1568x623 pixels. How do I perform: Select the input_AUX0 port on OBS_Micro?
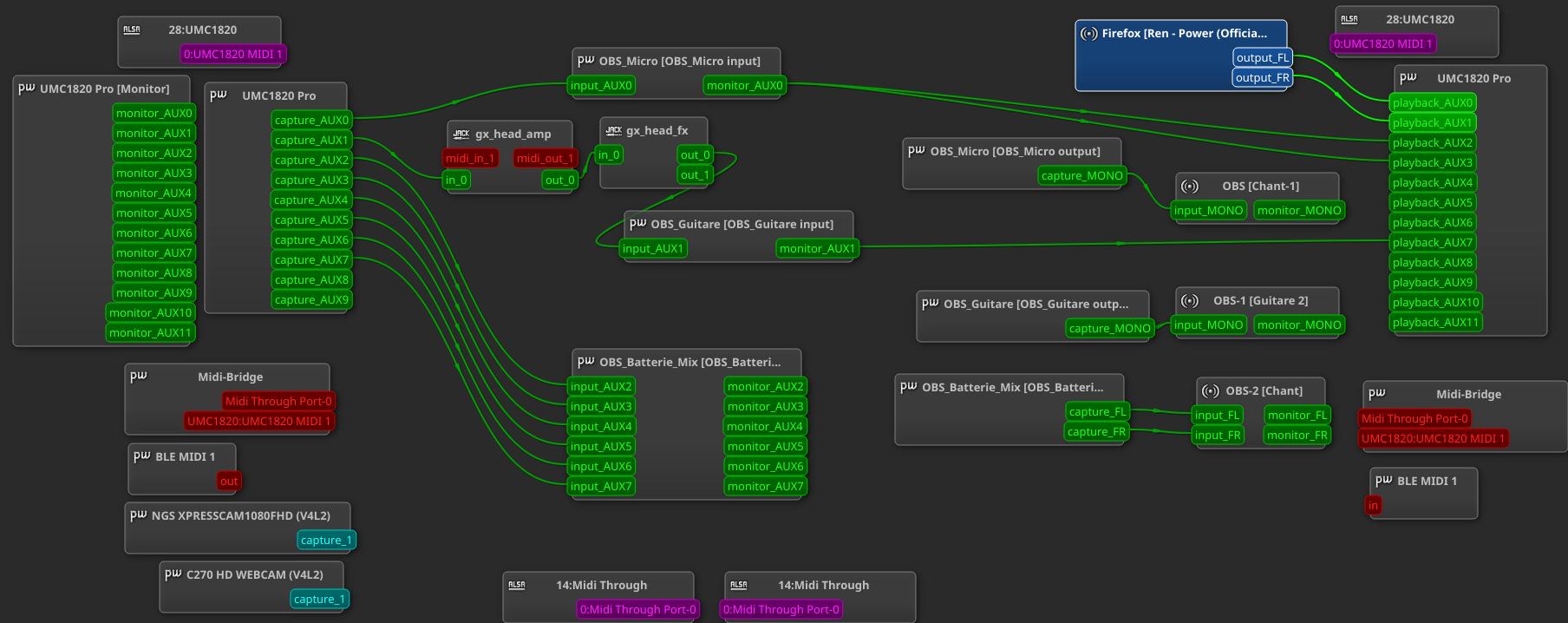click(601, 85)
